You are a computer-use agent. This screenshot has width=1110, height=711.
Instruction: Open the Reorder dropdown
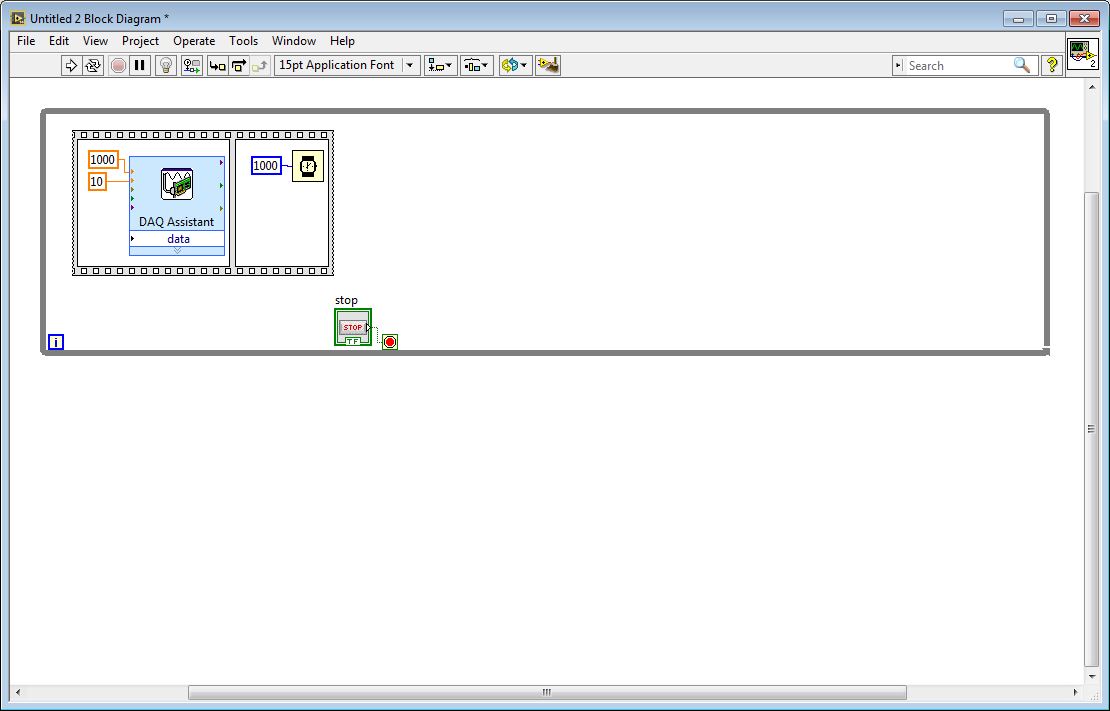click(x=515, y=66)
